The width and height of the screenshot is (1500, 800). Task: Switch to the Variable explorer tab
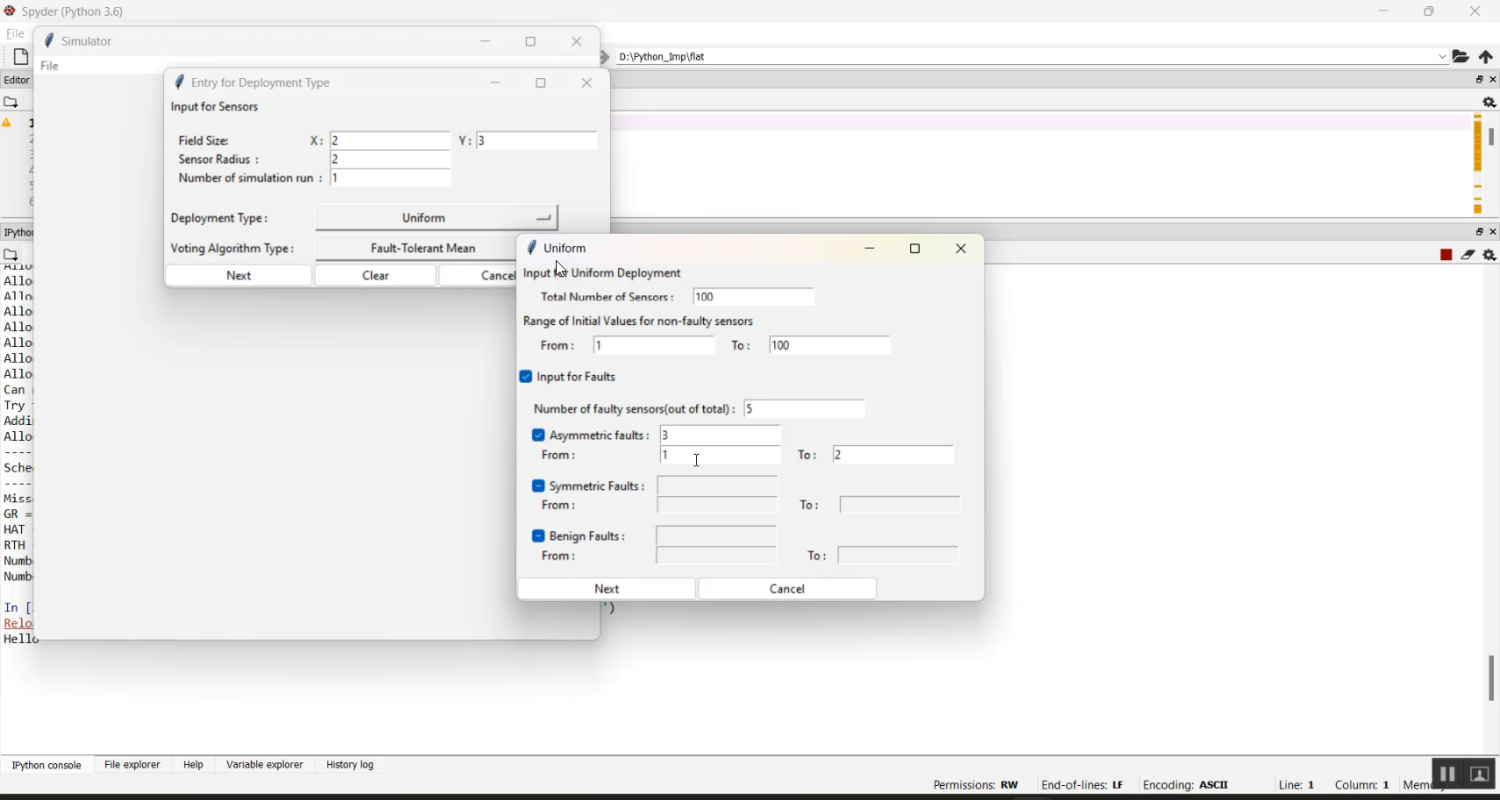coord(264,765)
